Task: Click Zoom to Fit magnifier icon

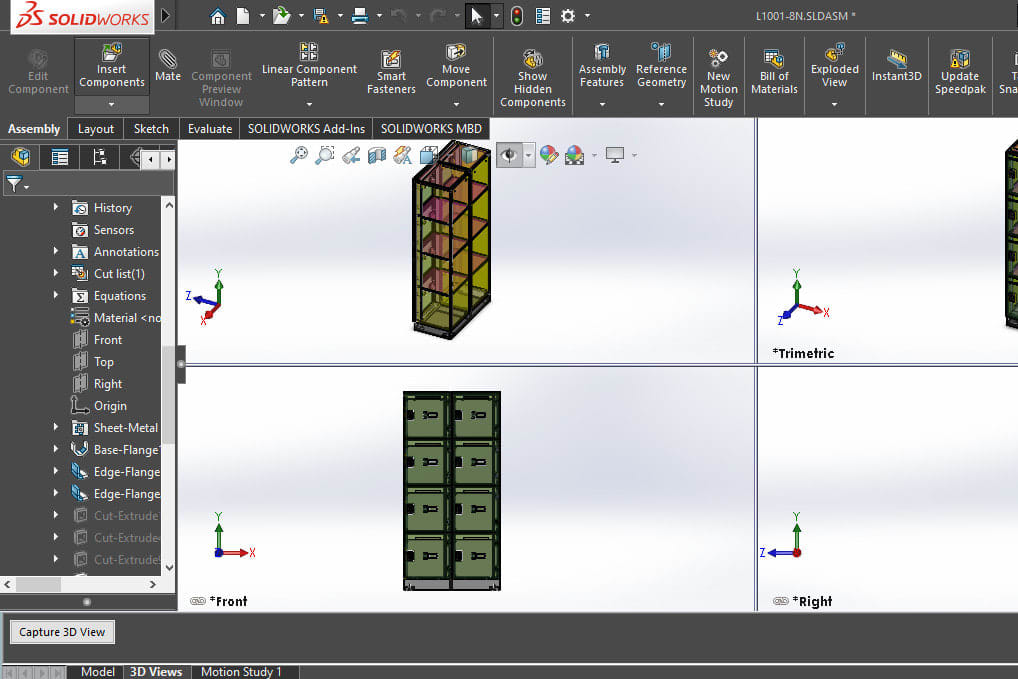Action: coord(299,155)
